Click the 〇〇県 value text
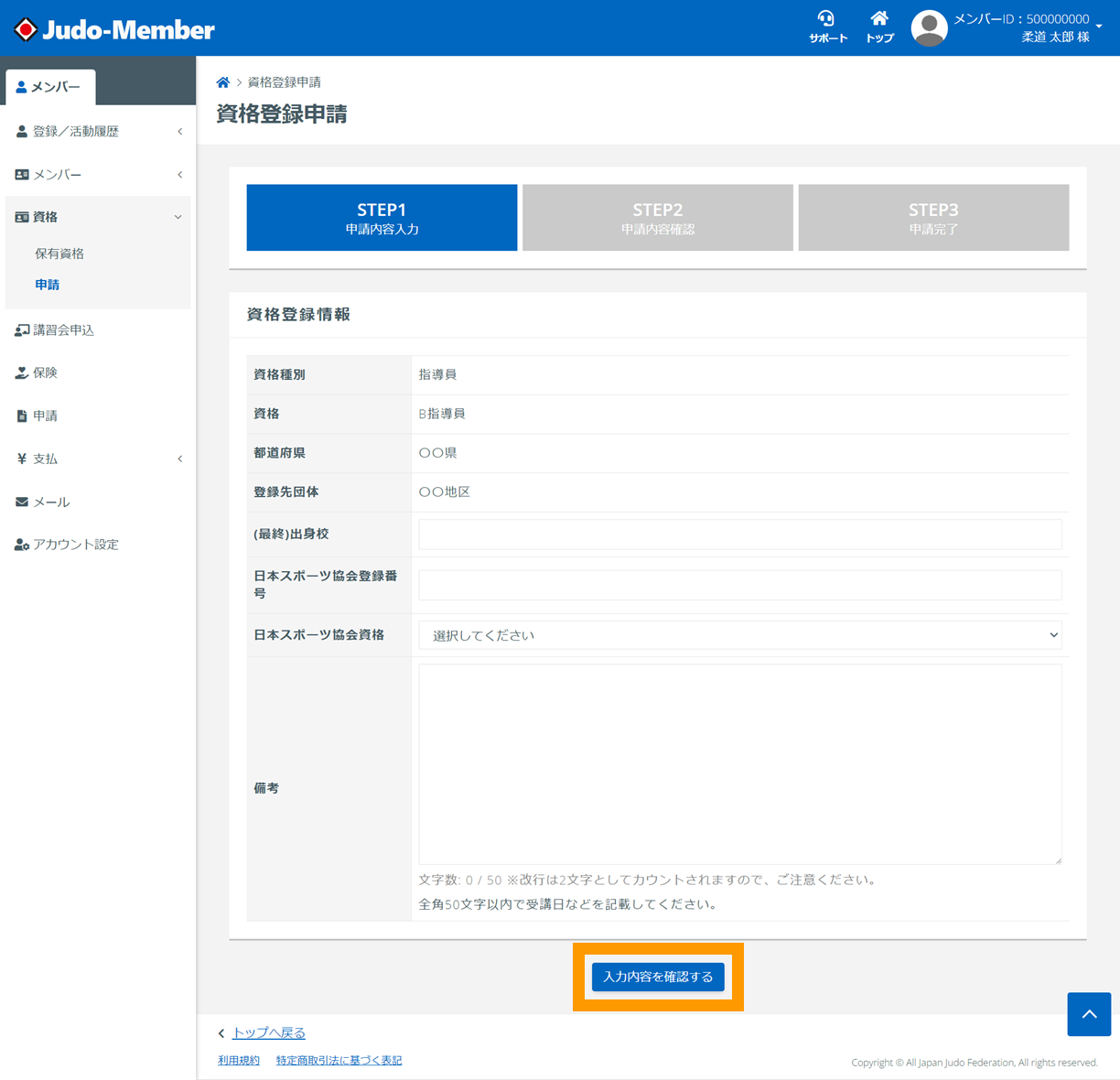The height and width of the screenshot is (1080, 1120). pos(438,453)
